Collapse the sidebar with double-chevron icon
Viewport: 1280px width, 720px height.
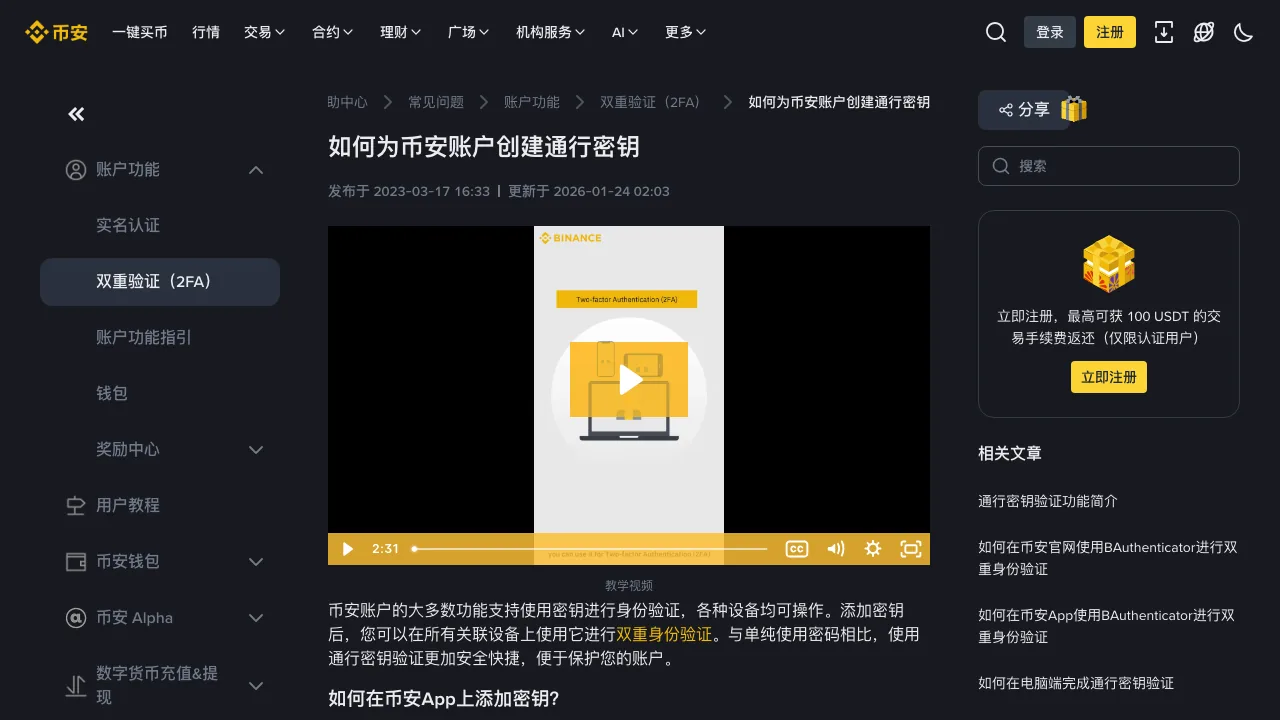click(76, 114)
